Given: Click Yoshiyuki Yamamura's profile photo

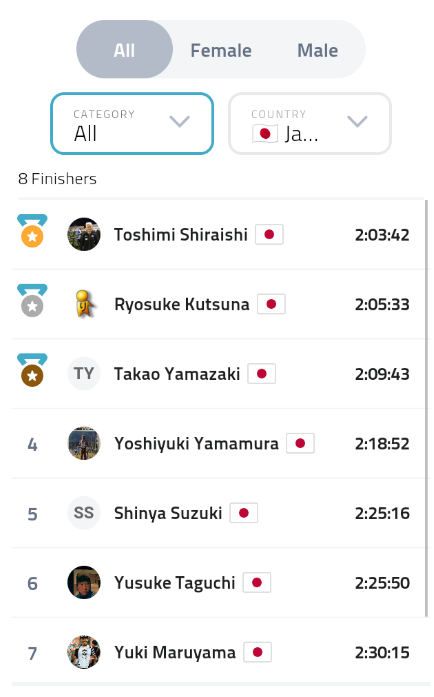Looking at the screenshot, I should tap(84, 443).
